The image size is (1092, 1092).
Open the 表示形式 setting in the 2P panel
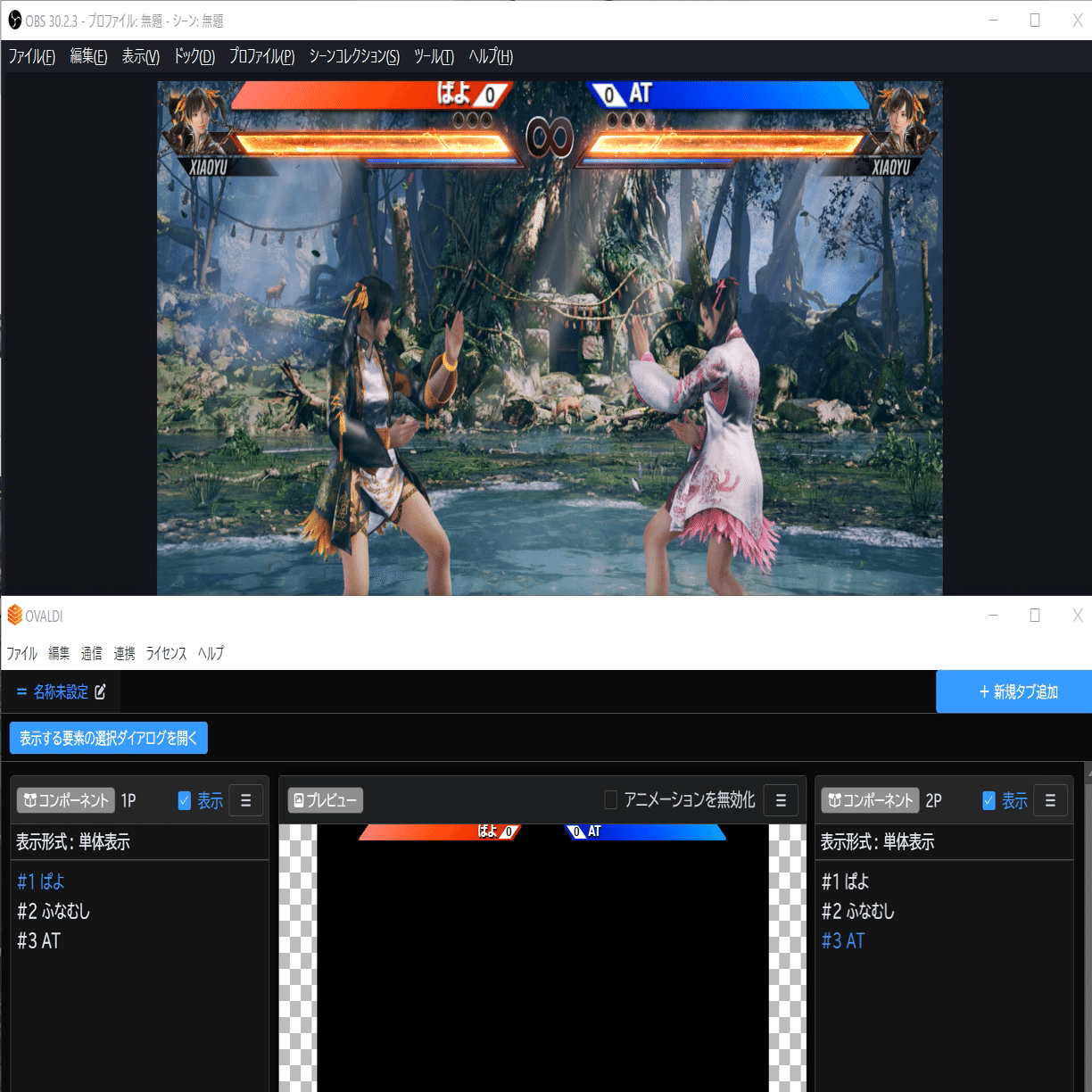[879, 840]
